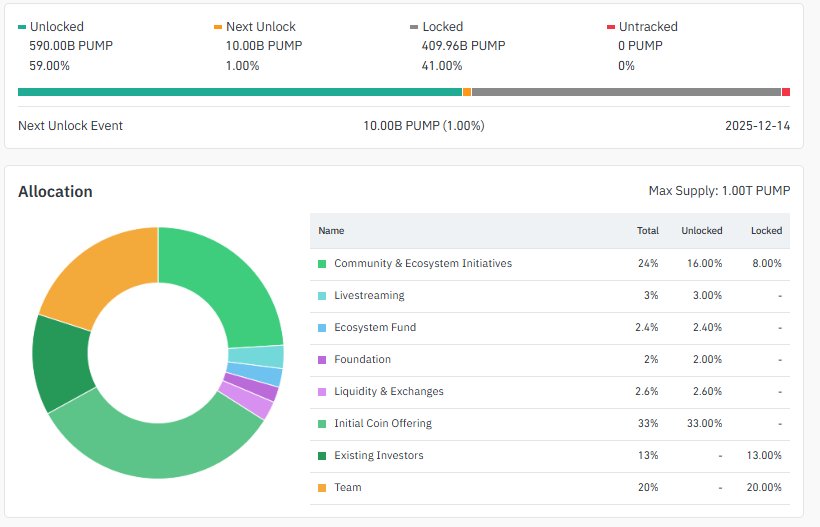Sort table by the Locked column header
The image size is (820, 527).
coord(766,231)
